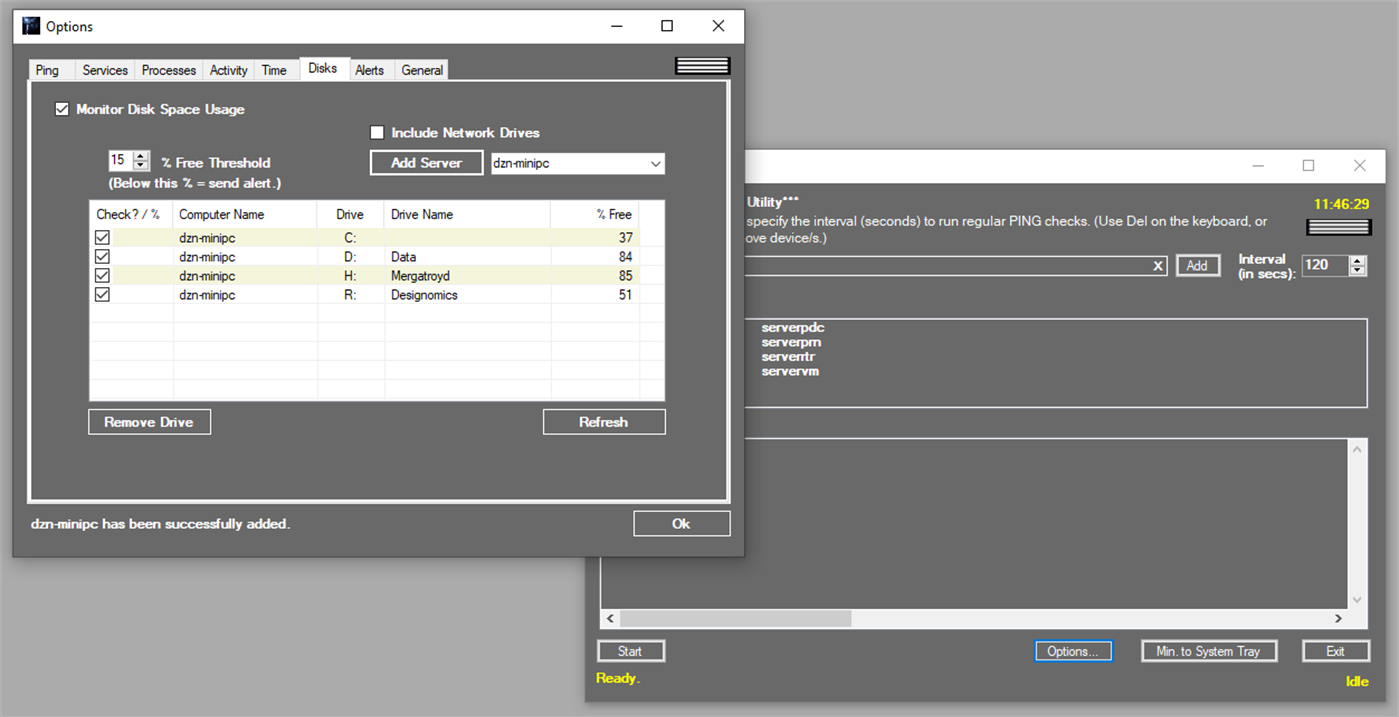
Task: Click the striped bar icon in Options
Action: click(x=703, y=66)
